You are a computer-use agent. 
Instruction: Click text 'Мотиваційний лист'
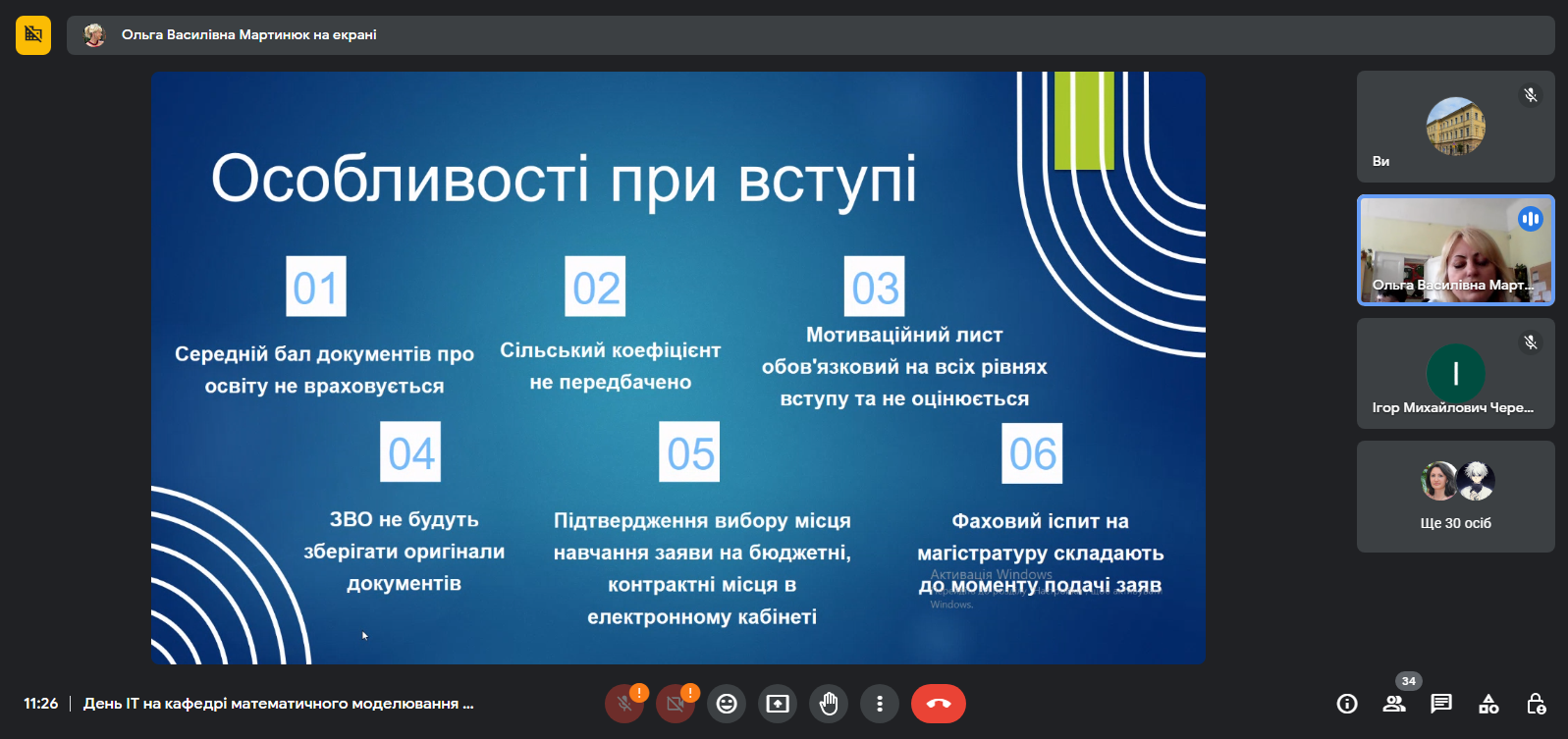[x=904, y=335]
